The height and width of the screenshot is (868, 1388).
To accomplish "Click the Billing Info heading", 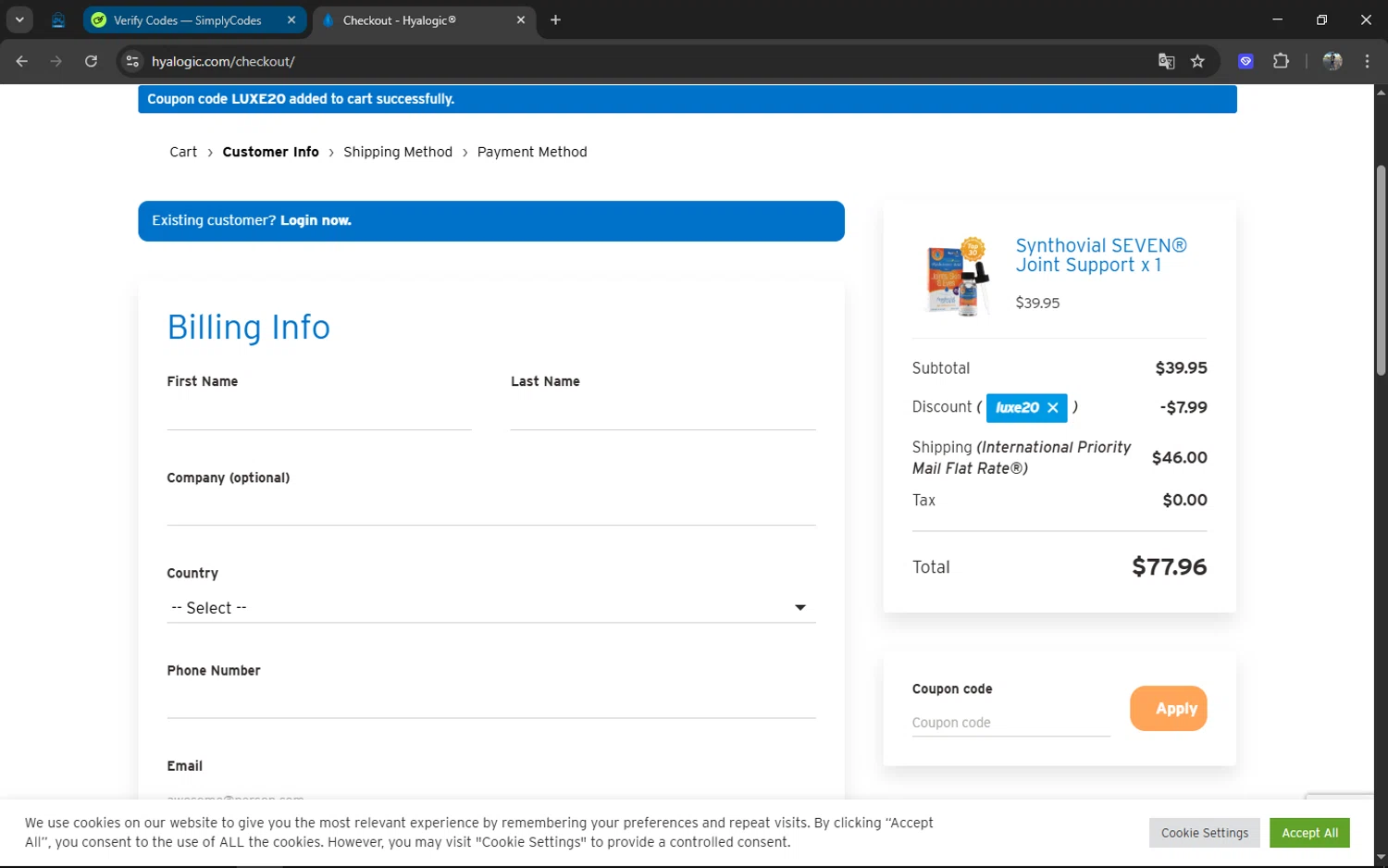I will [x=248, y=327].
